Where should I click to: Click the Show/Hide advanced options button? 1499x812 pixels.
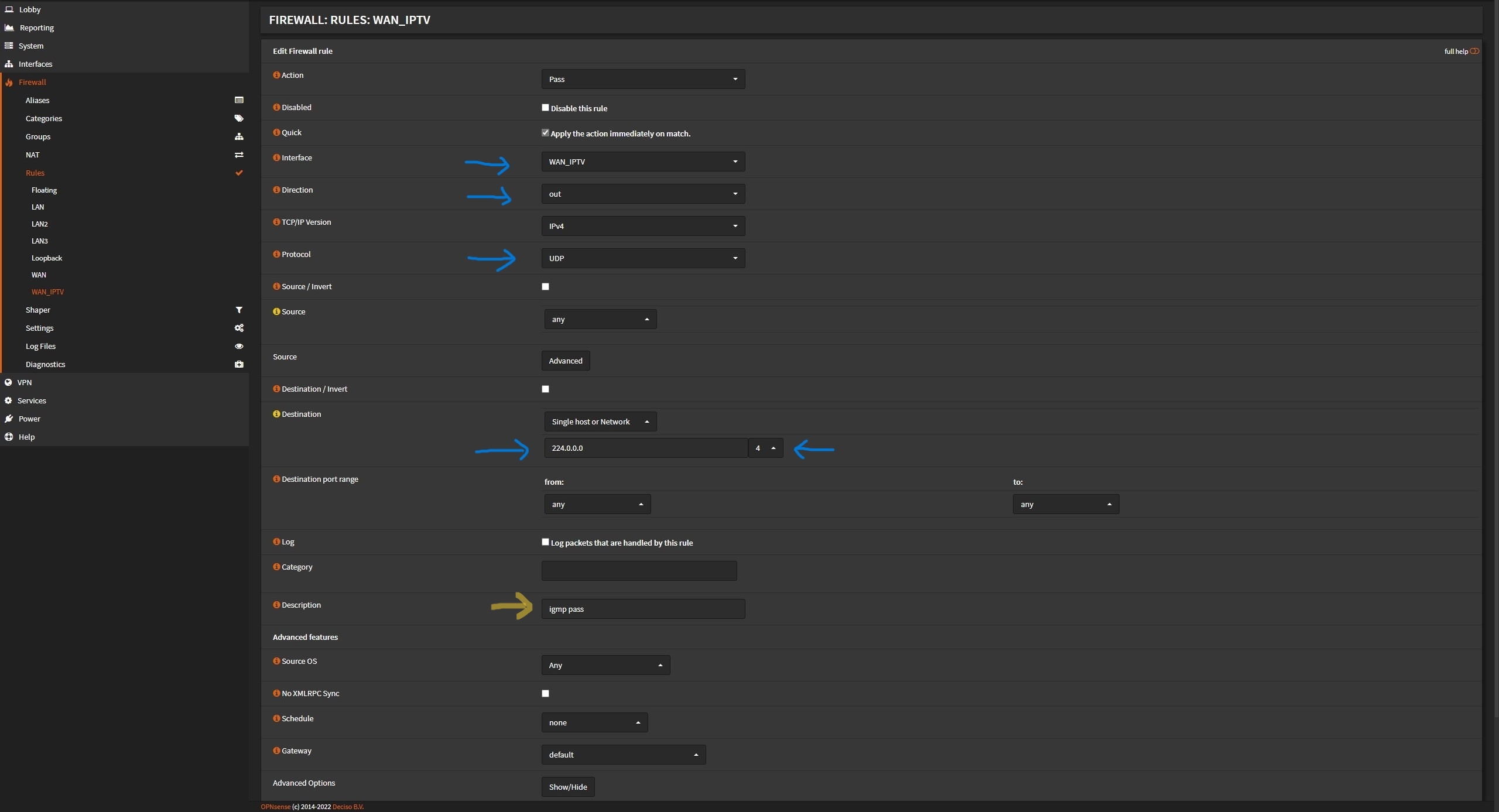(x=567, y=787)
